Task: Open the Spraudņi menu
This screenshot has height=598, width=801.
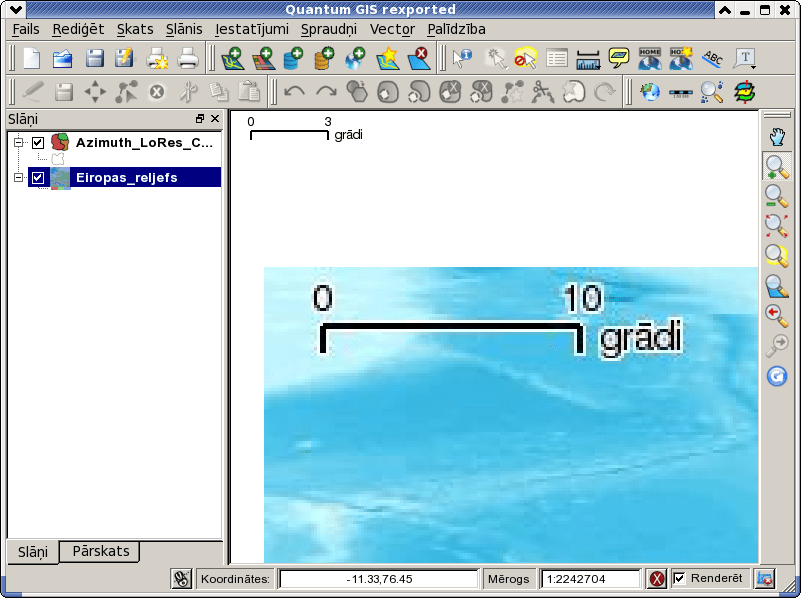Action: click(328, 30)
